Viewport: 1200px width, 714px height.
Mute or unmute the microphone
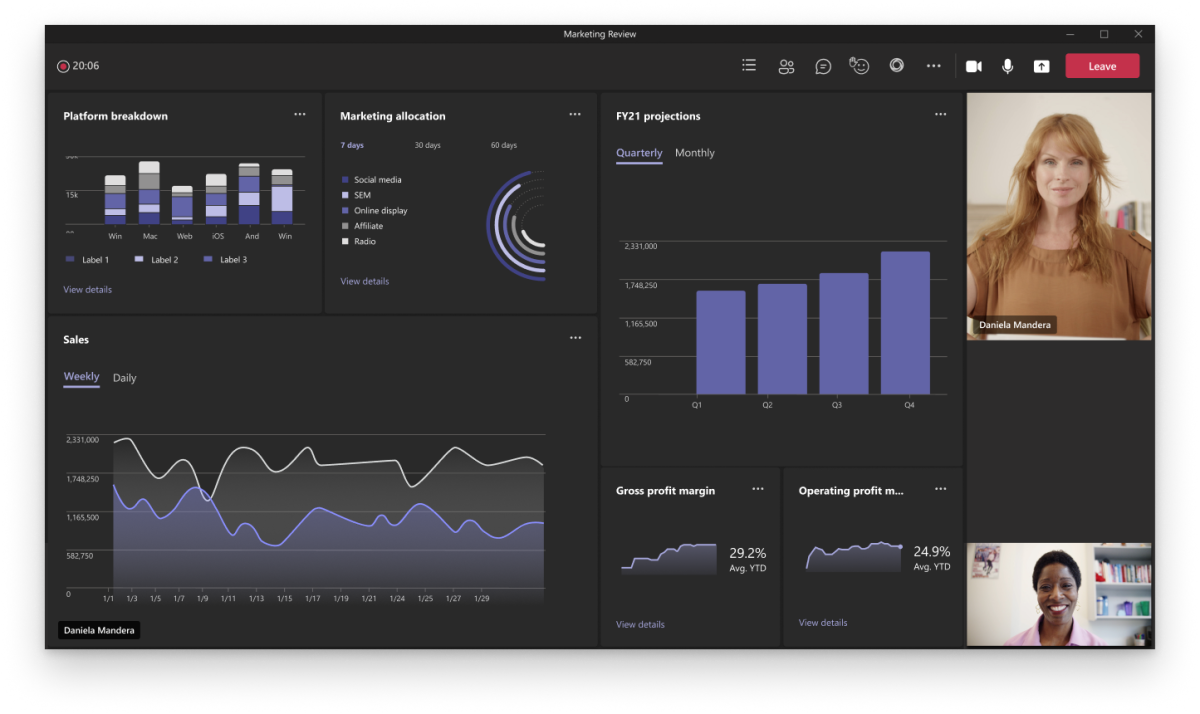coord(1007,66)
